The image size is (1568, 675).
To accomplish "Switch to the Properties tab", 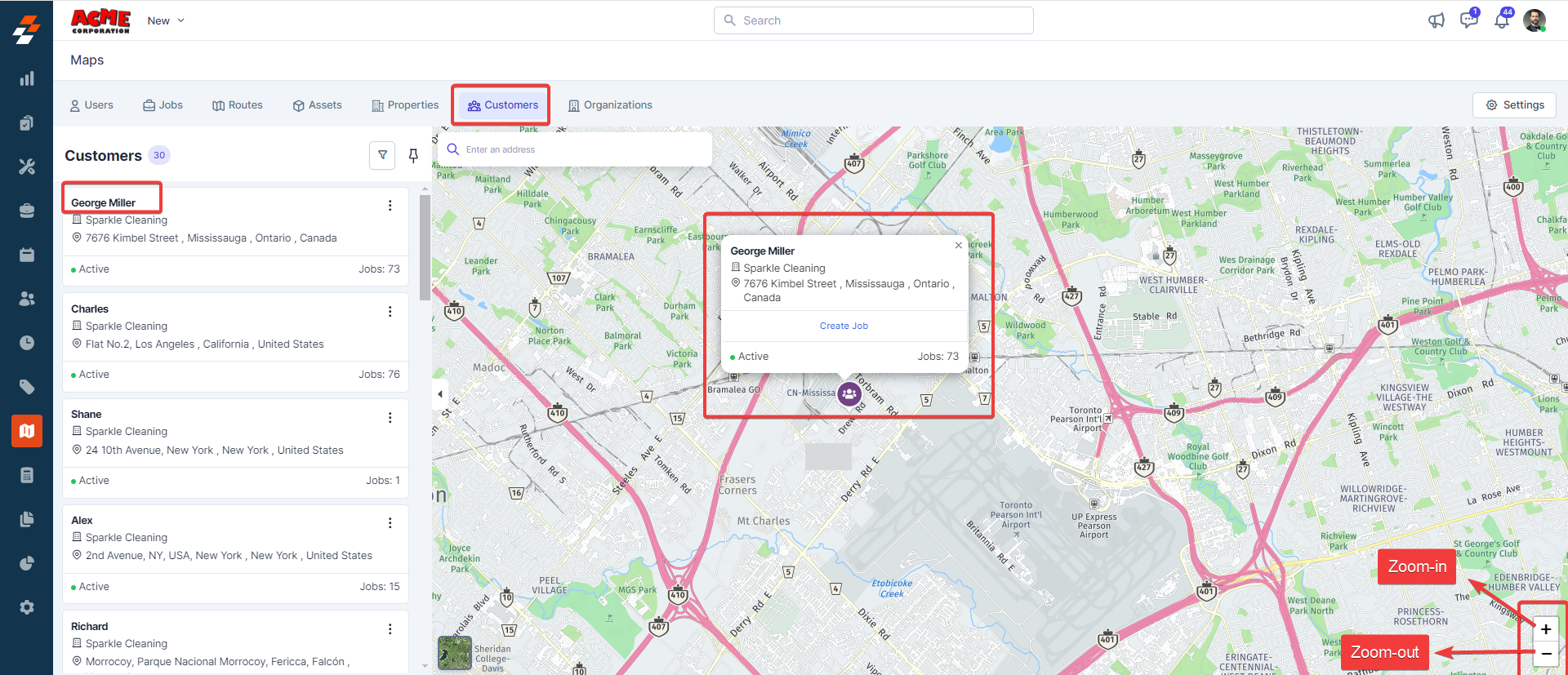I will pos(405,105).
